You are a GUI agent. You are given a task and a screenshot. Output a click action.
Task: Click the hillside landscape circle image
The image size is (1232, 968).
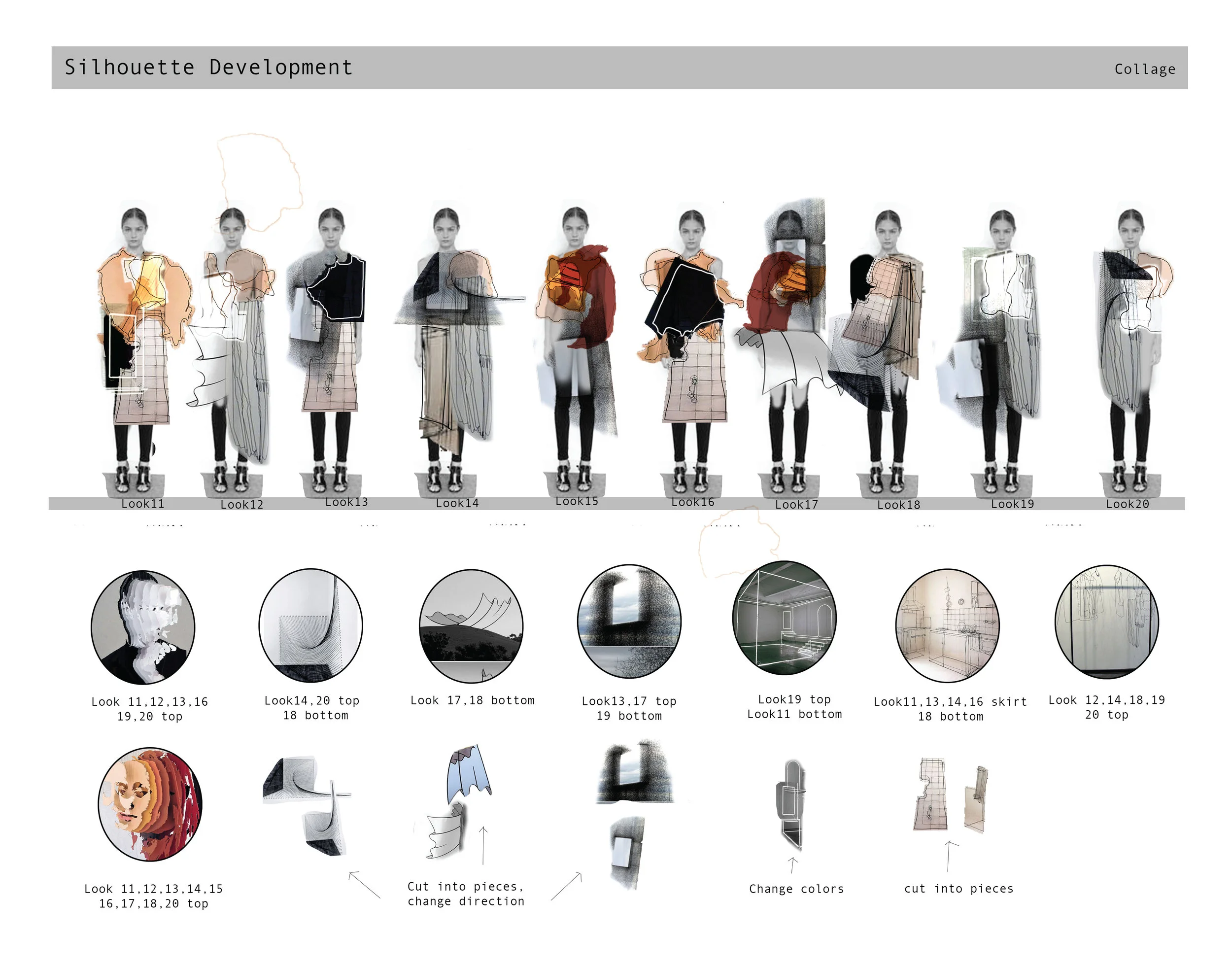tap(471, 625)
